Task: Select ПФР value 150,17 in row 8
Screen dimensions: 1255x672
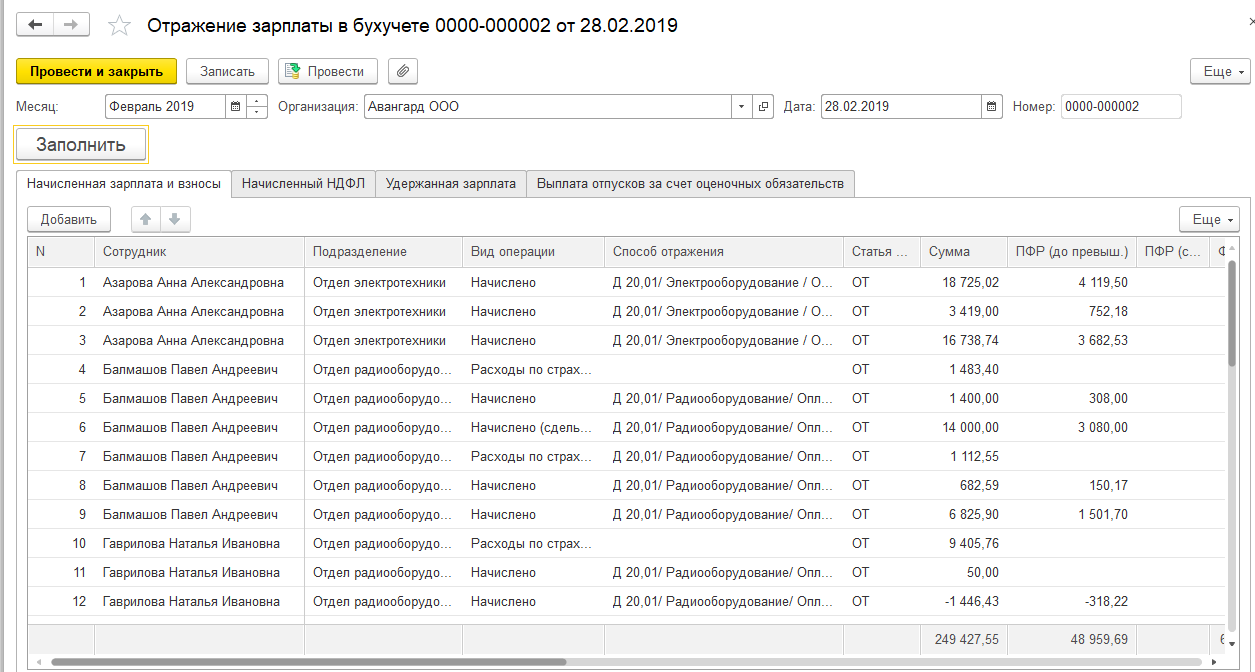Action: pyautogui.click(x=1107, y=486)
